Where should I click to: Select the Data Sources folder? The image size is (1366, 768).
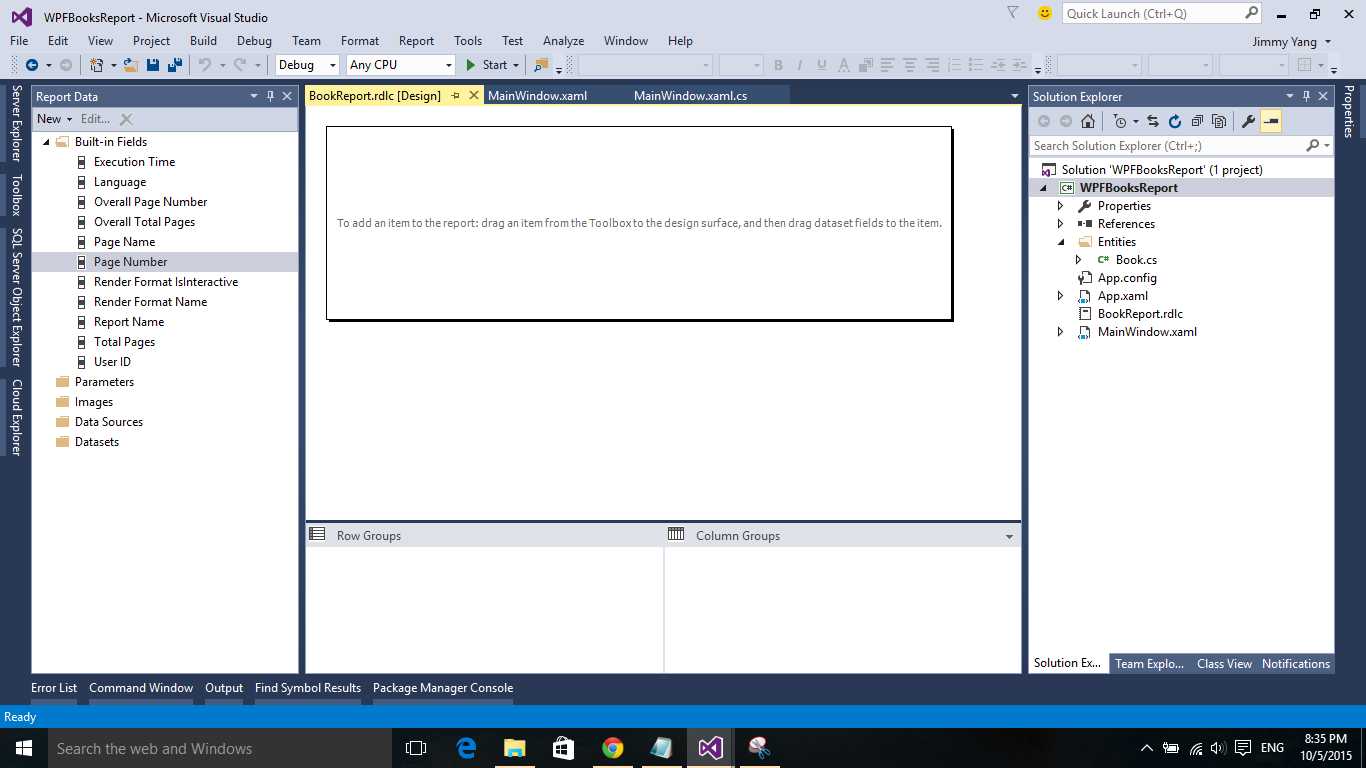pos(108,422)
